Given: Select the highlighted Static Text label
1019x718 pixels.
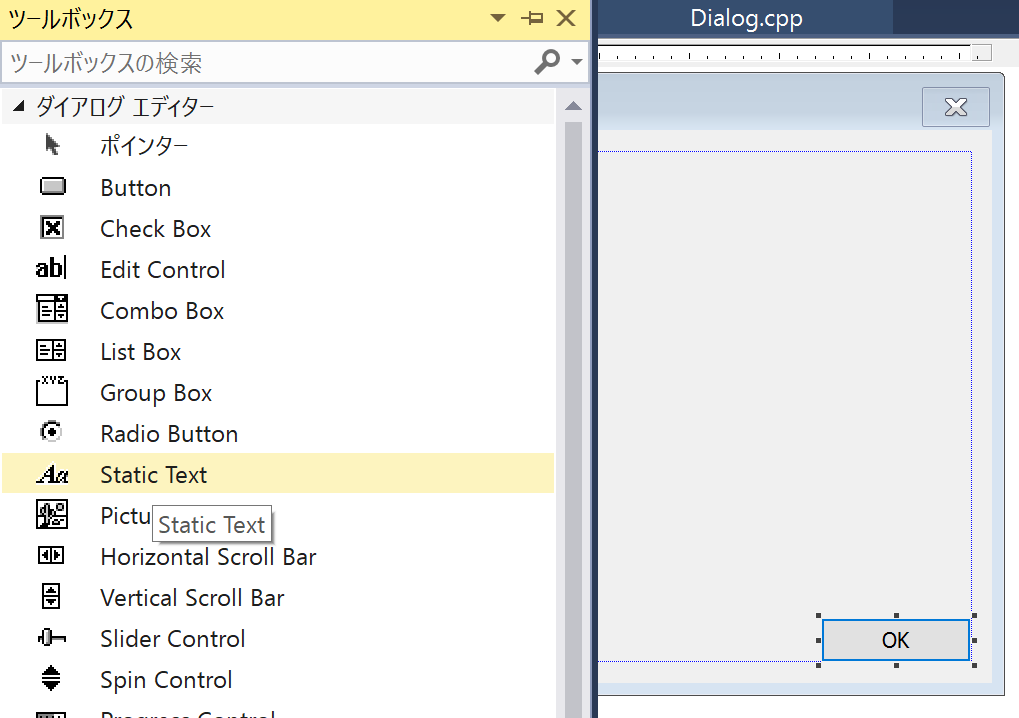Looking at the screenshot, I should click(x=154, y=474).
